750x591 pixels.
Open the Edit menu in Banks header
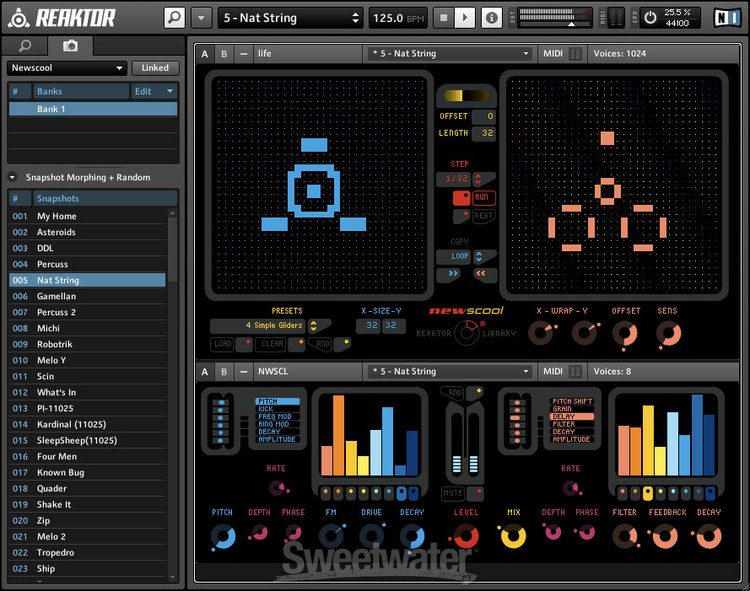point(153,91)
